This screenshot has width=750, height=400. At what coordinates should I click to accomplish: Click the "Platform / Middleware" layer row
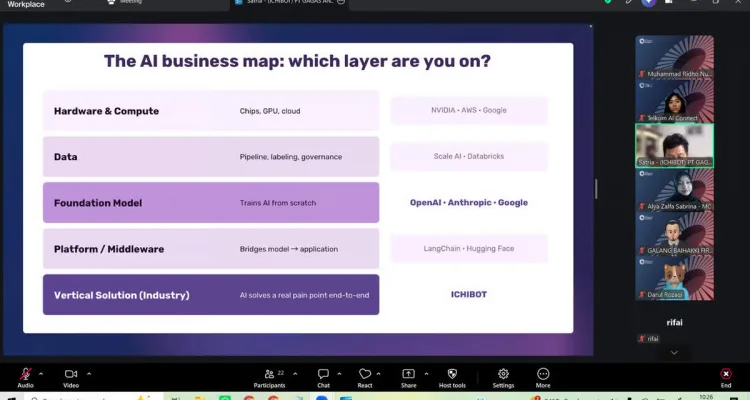pos(211,249)
